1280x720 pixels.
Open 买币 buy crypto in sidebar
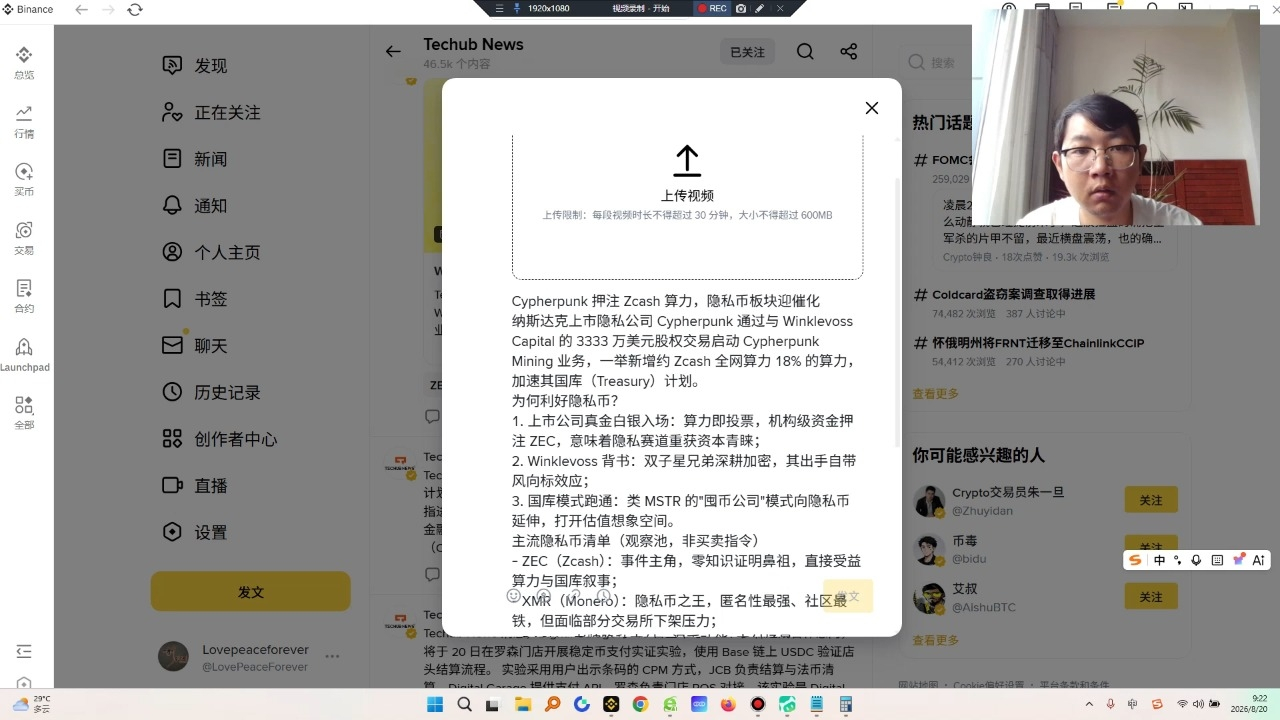click(24, 179)
